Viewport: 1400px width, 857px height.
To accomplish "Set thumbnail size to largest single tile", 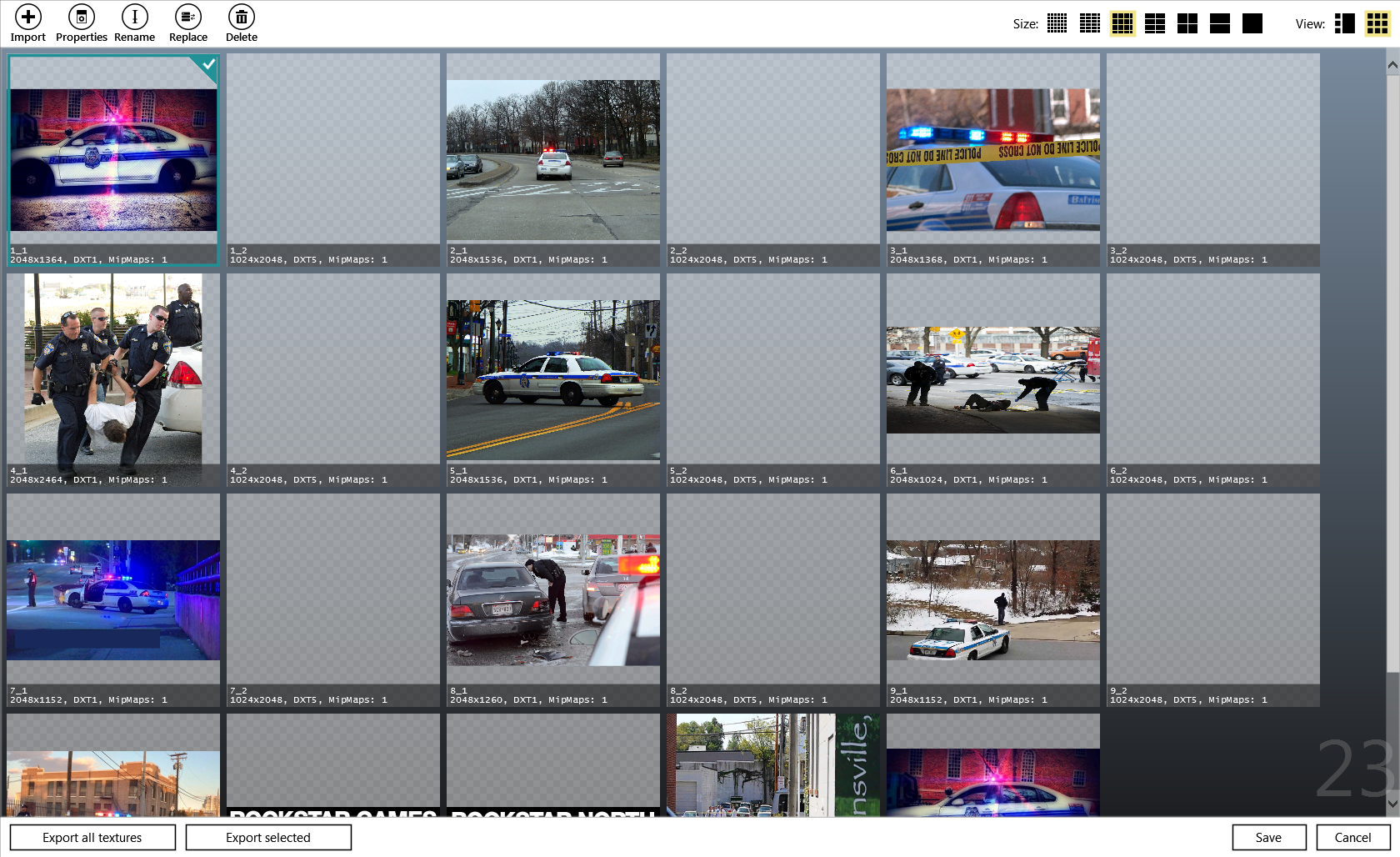I will point(1252,23).
